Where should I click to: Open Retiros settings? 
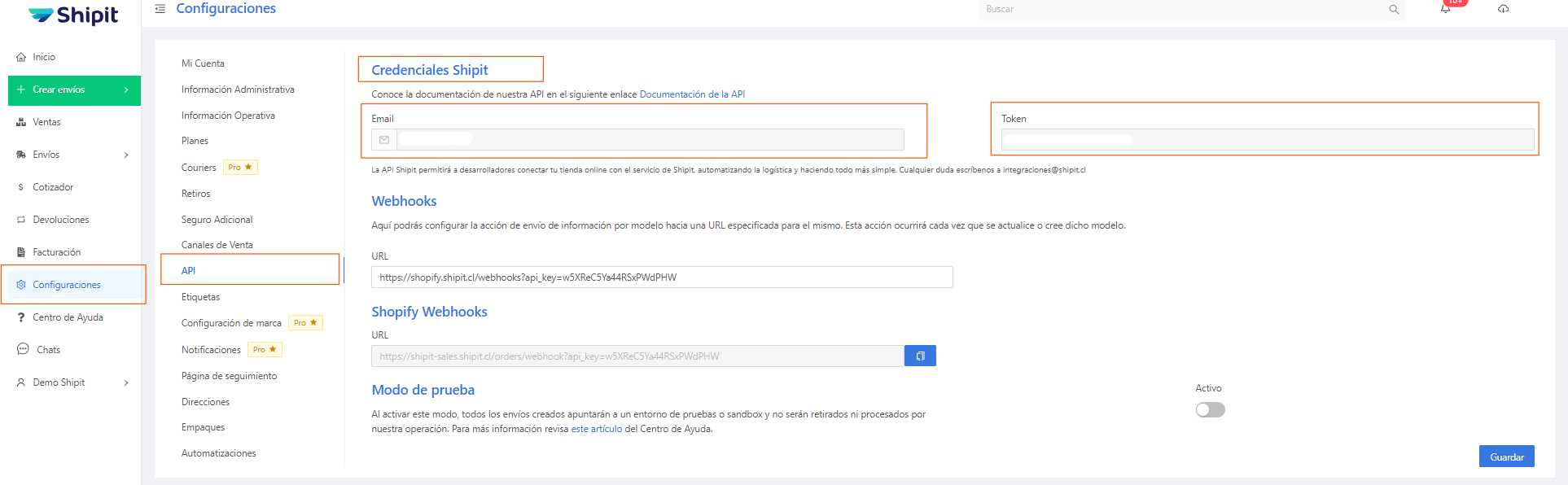pyautogui.click(x=195, y=194)
